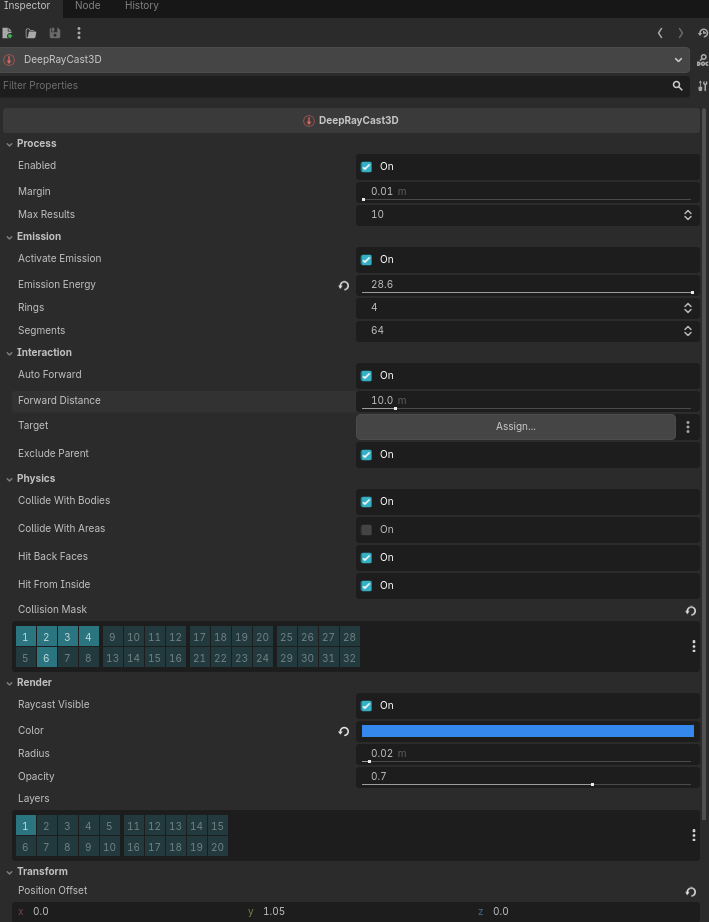Revert the Emission Energy value
The width and height of the screenshot is (709, 922).
tap(344, 285)
